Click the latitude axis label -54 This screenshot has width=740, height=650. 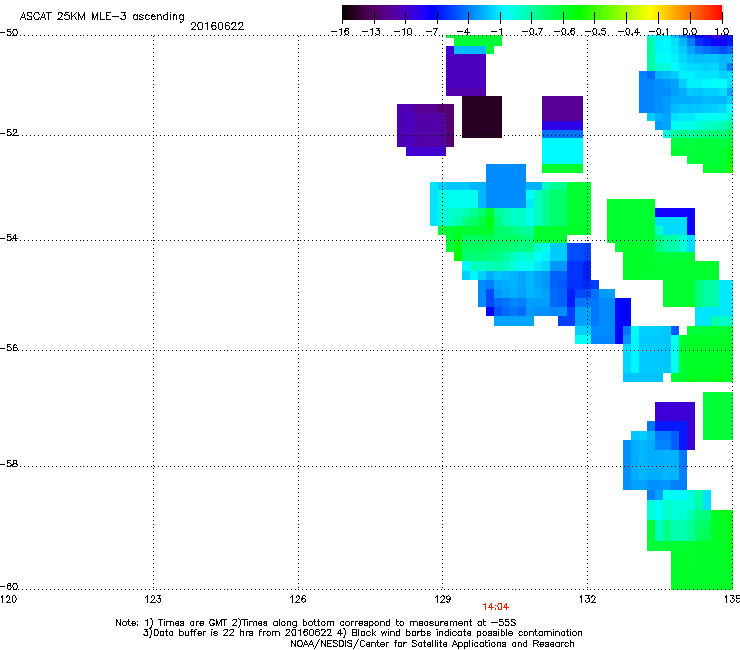pyautogui.click(x=9, y=237)
